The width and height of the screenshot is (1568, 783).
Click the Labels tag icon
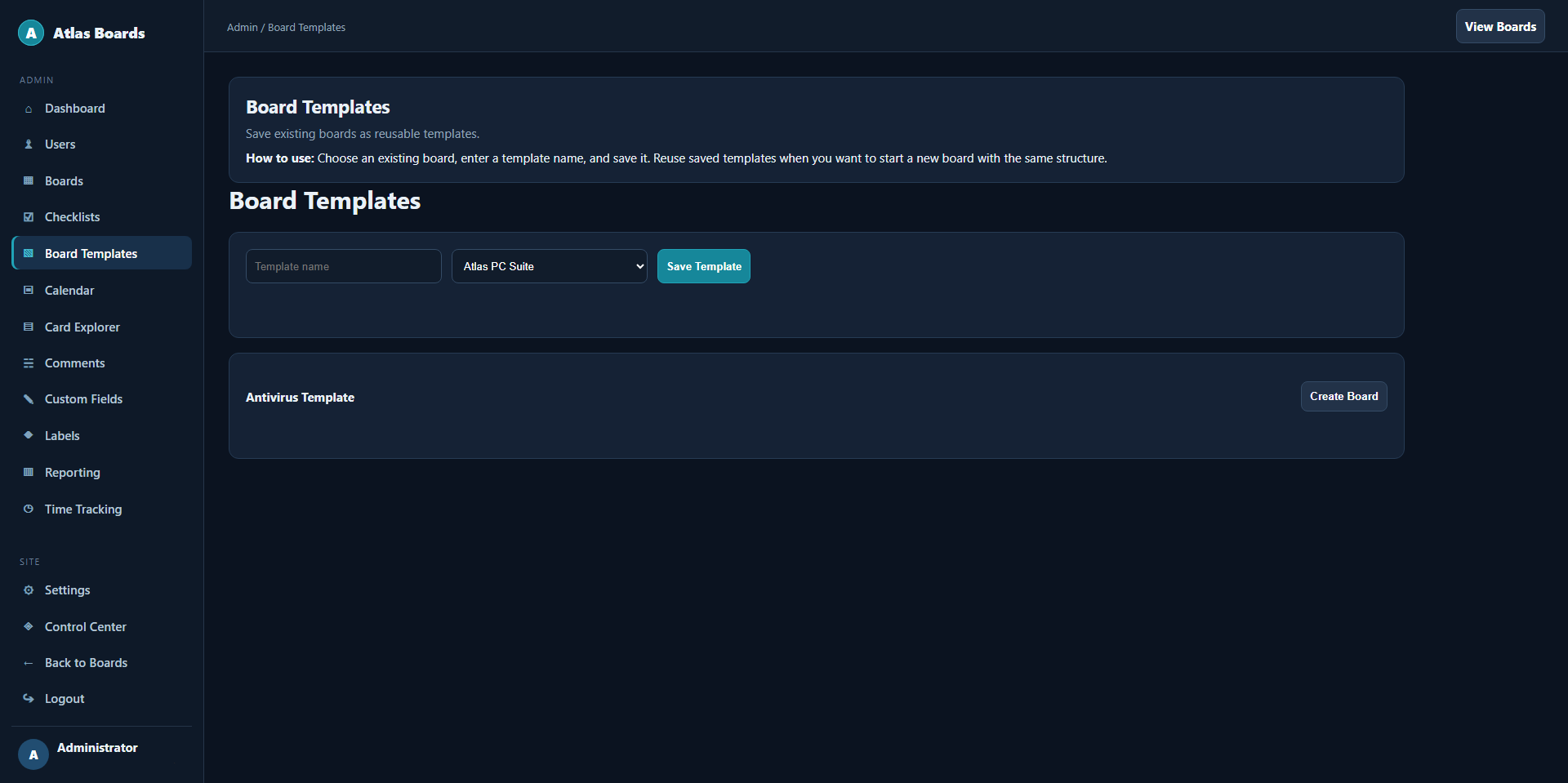coord(29,435)
